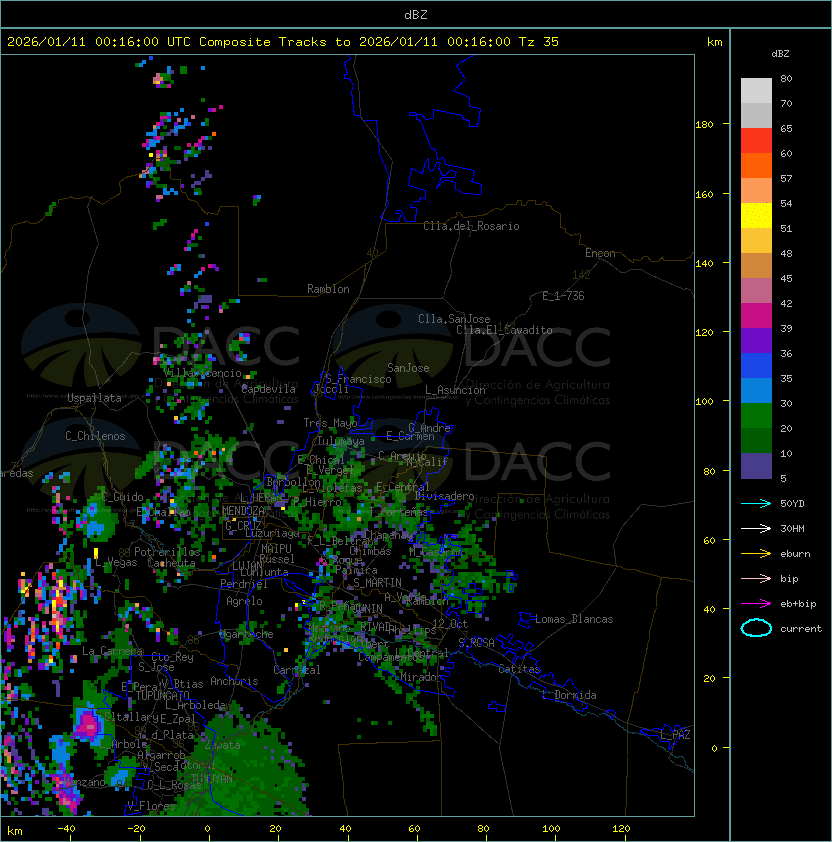832x842 pixels.
Task: Select the 80 dBZ light gray swatch
Action: click(x=756, y=90)
